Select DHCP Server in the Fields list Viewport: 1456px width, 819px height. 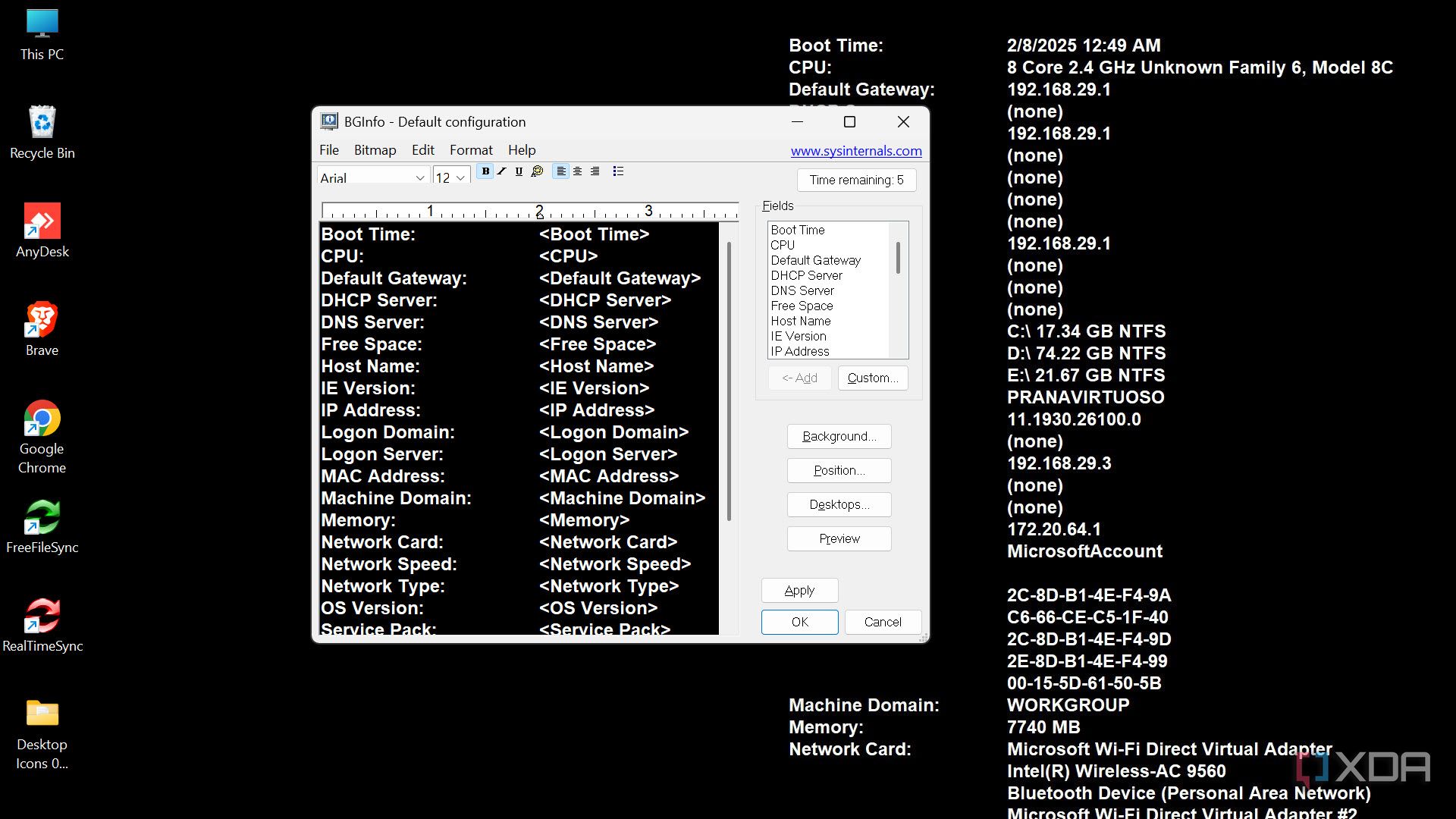(x=807, y=275)
